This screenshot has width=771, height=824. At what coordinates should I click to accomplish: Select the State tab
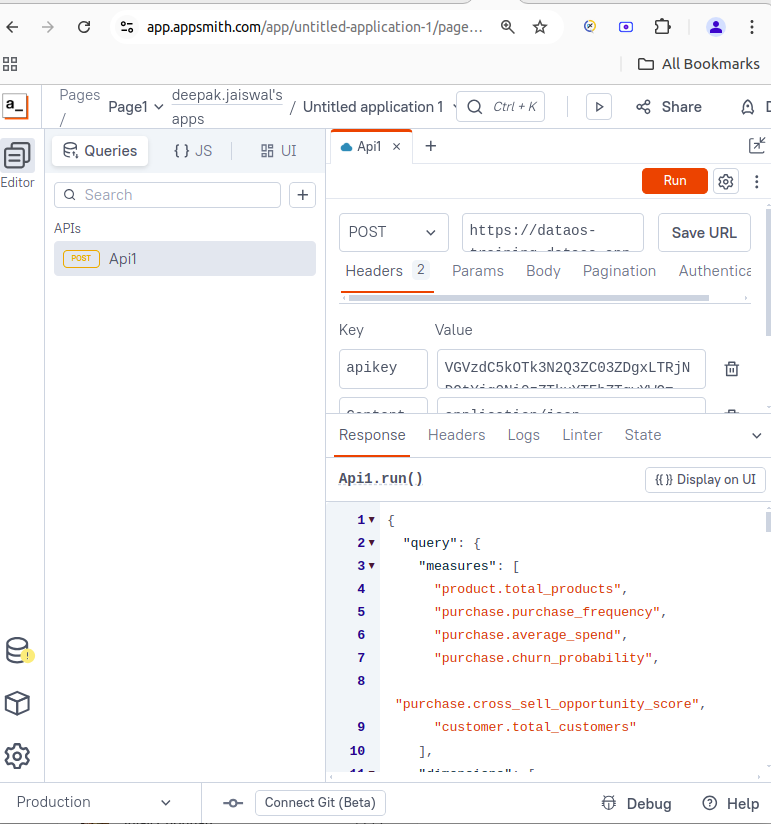pyautogui.click(x=643, y=435)
